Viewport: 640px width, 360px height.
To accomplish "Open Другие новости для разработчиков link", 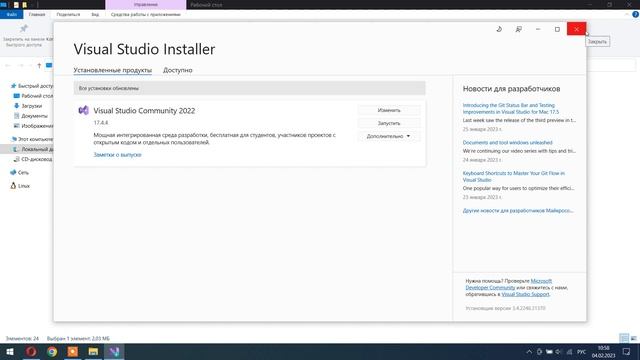I will 518,211.
